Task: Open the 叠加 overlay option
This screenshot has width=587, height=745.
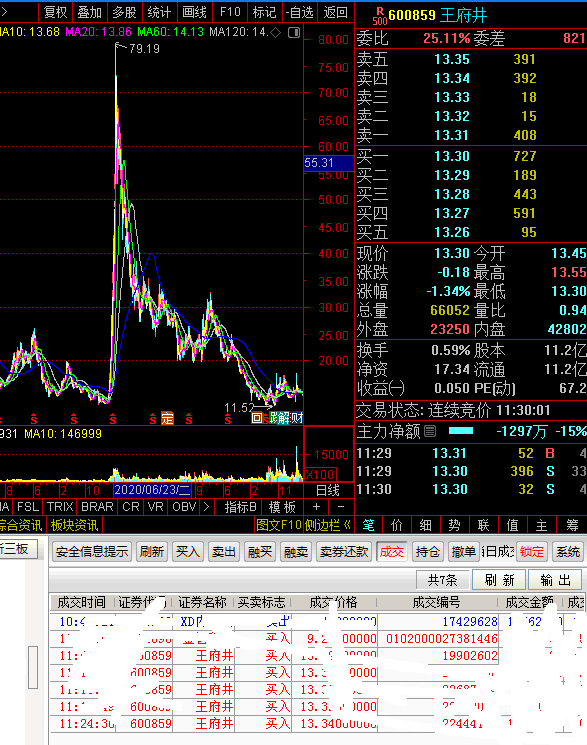Action: 89,12
